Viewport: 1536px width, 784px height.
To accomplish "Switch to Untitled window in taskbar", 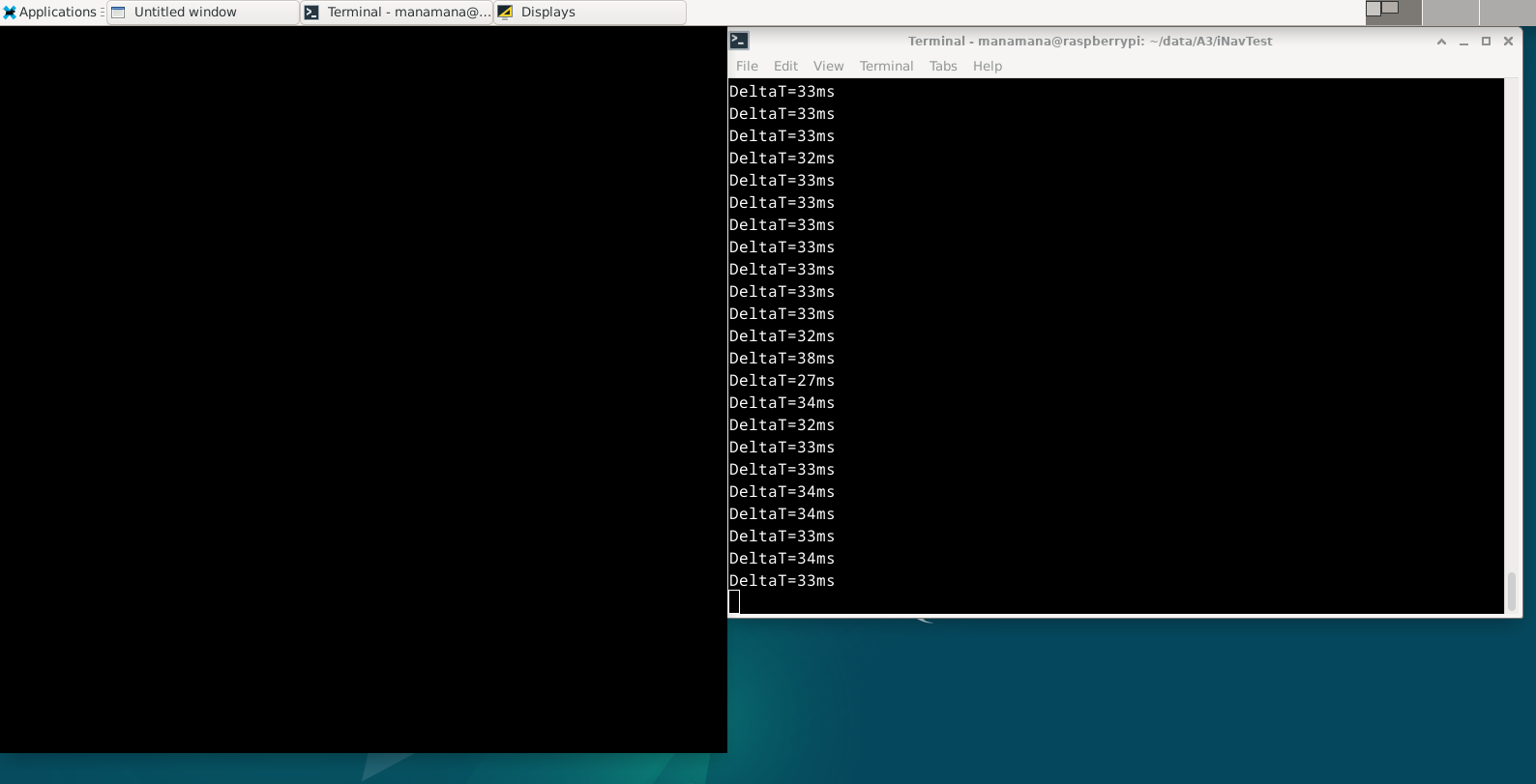I will pyautogui.click(x=202, y=13).
